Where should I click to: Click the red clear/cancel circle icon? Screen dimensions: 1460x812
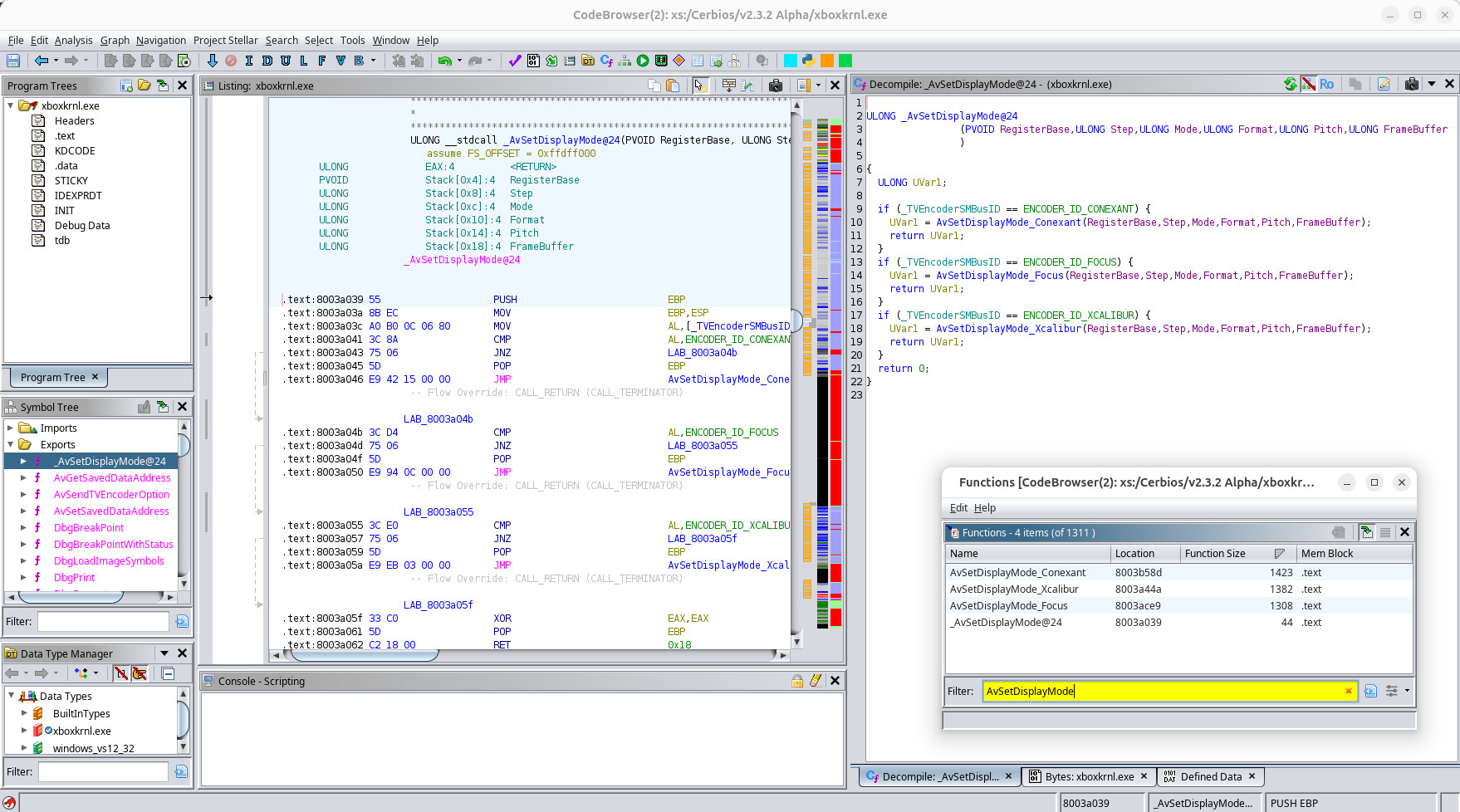click(231, 61)
